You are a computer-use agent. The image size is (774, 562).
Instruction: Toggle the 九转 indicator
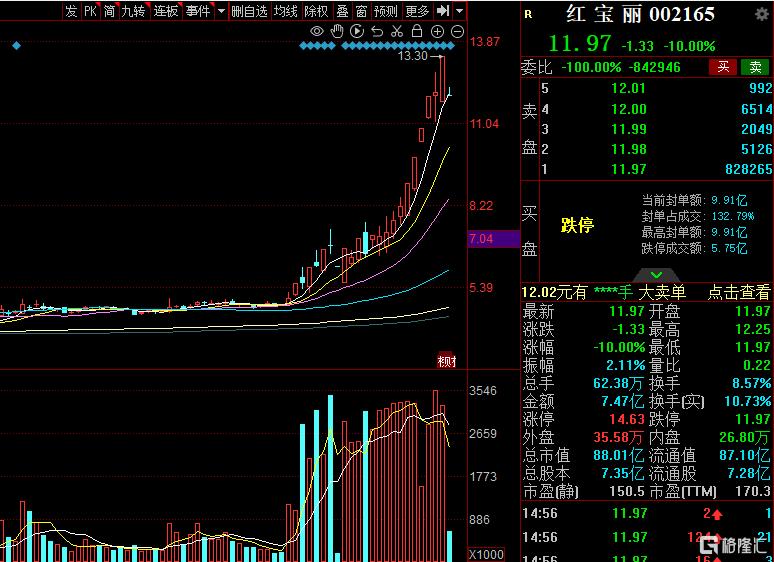point(134,11)
